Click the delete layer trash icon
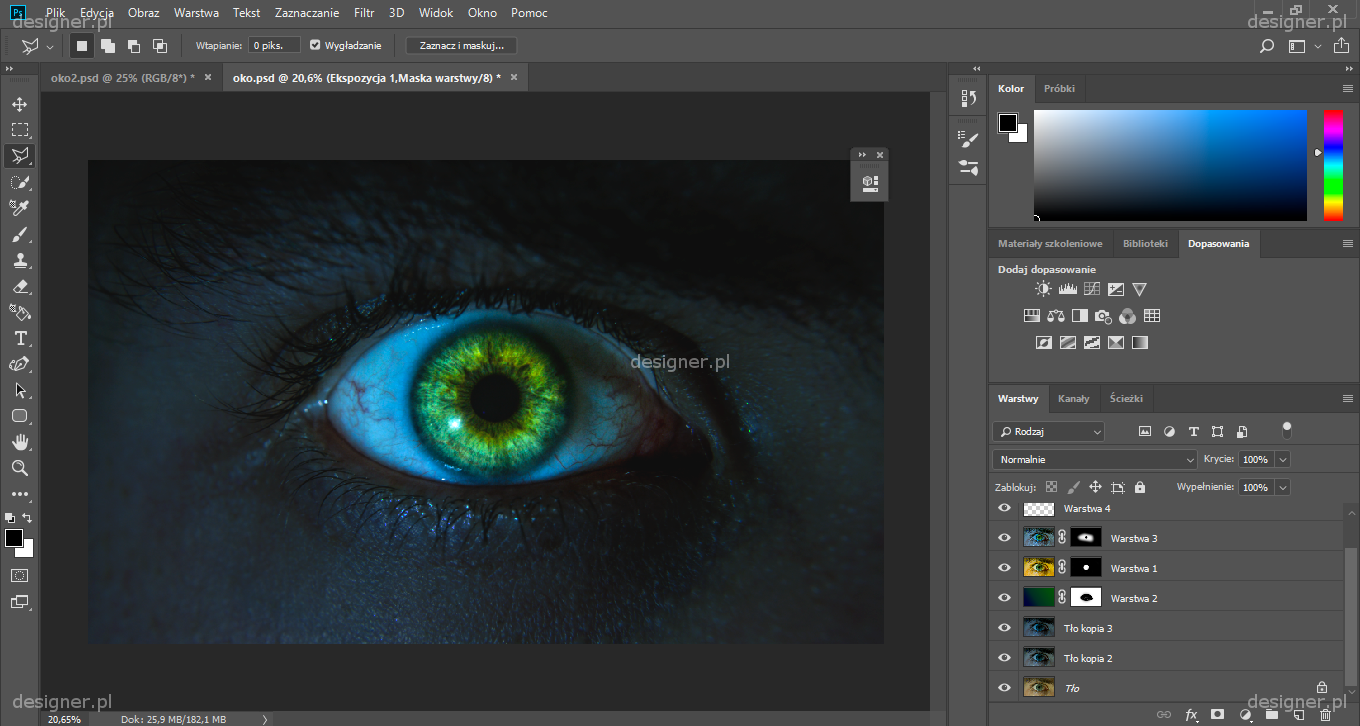 [x=1326, y=715]
